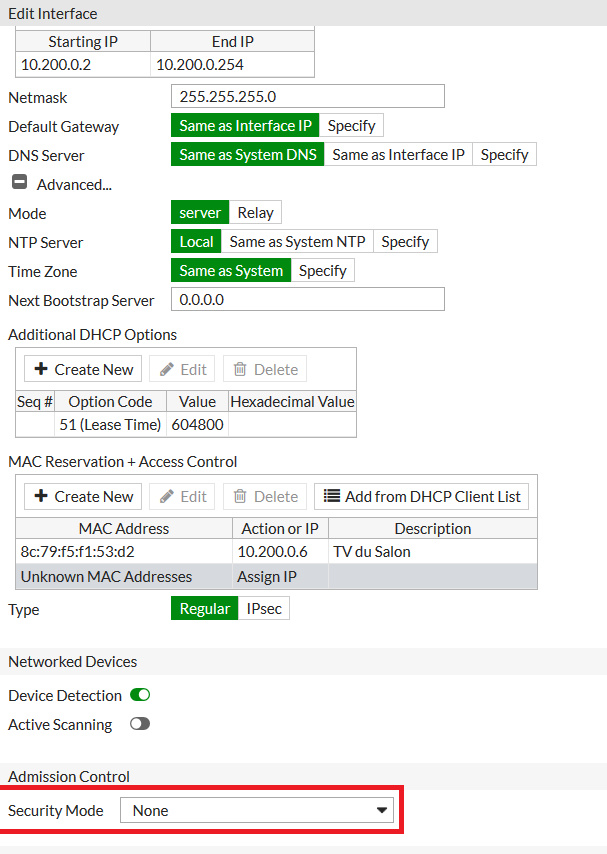The image size is (607, 854).
Task: Choose Same as System NTP option
Action: tap(297, 242)
